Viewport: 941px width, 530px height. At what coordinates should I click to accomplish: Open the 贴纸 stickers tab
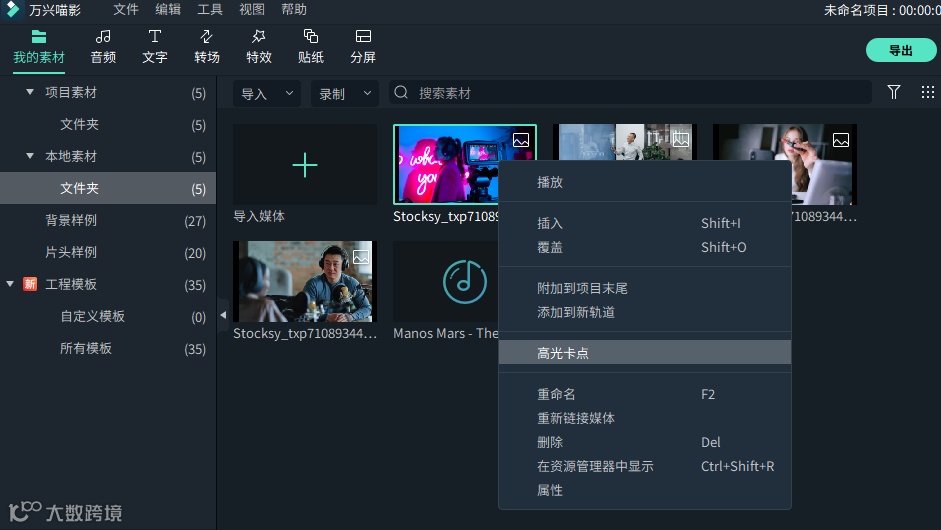311,47
